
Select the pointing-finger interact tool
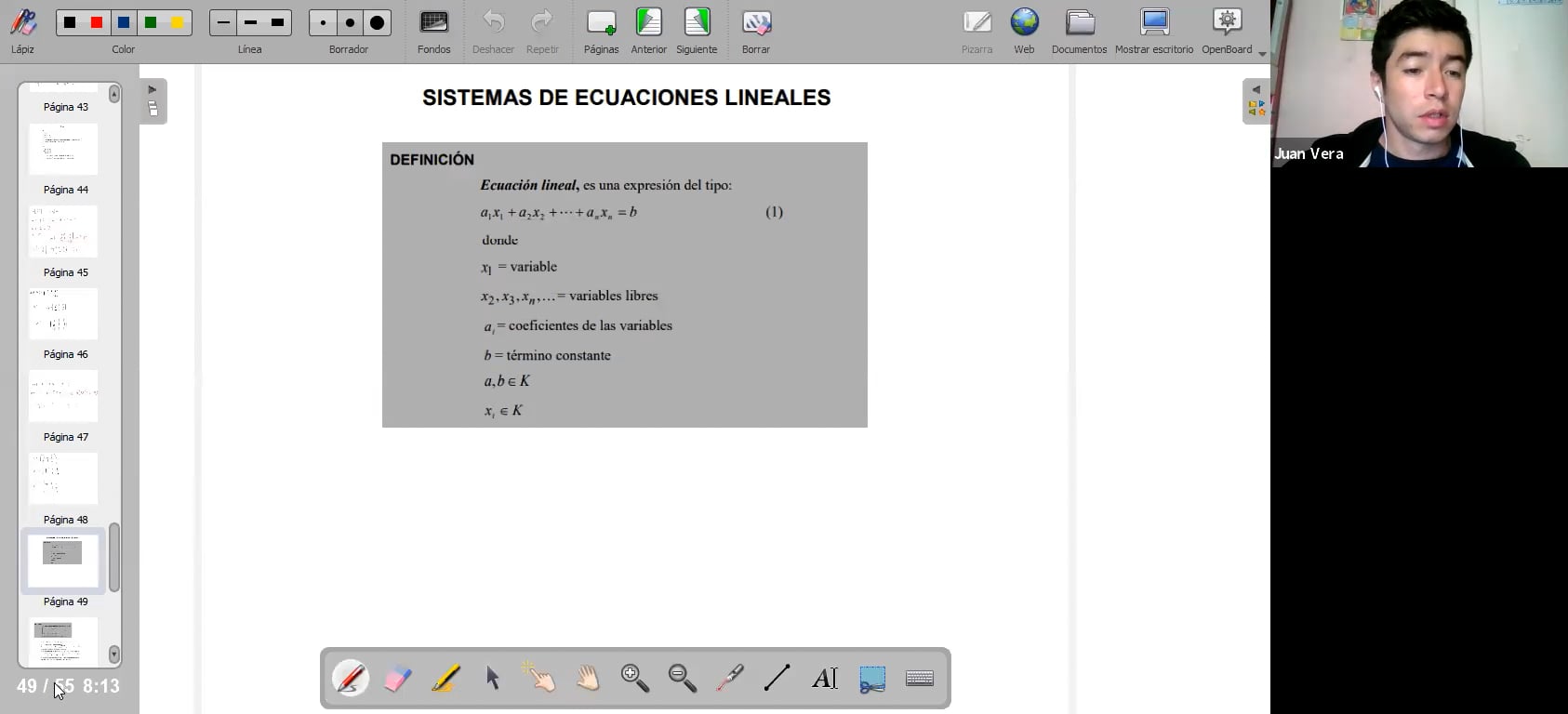point(539,679)
